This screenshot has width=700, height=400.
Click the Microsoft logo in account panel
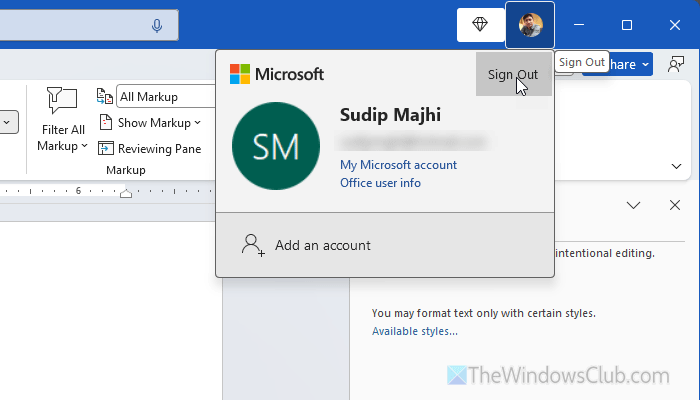277,74
